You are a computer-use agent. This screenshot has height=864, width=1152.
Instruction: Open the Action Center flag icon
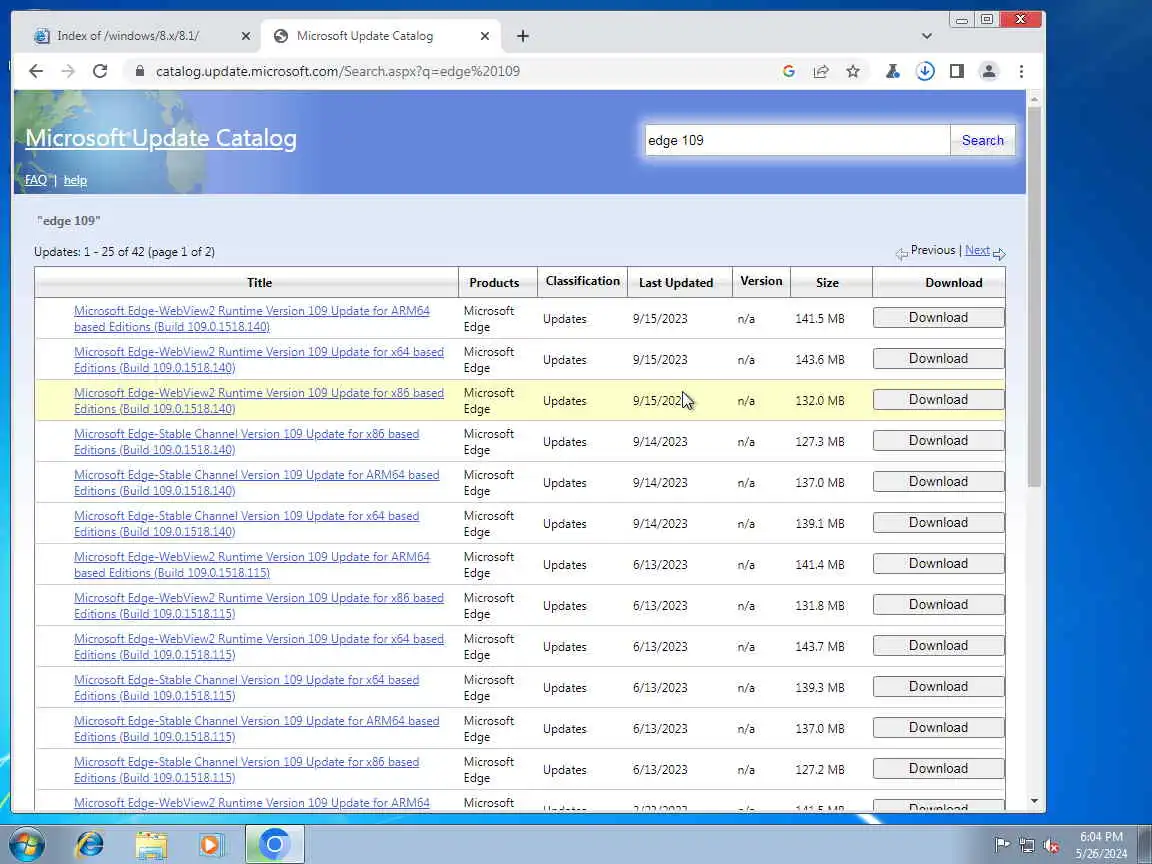pos(1001,845)
